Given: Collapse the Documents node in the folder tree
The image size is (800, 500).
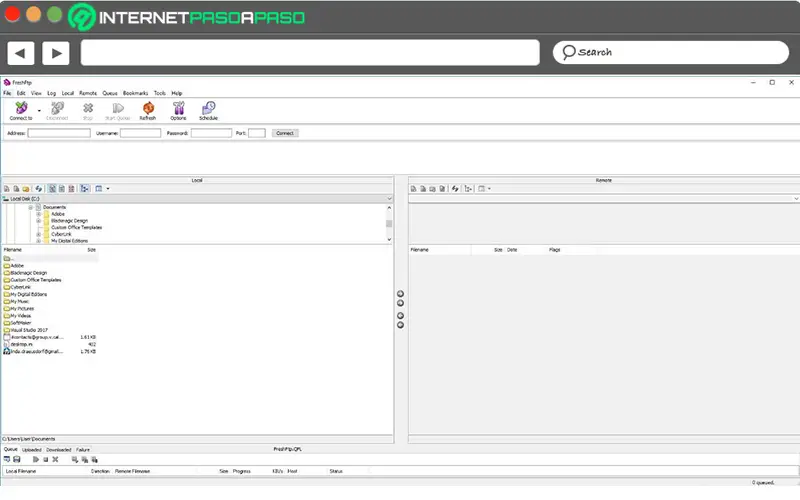Looking at the screenshot, I should pyautogui.click(x=31, y=208).
